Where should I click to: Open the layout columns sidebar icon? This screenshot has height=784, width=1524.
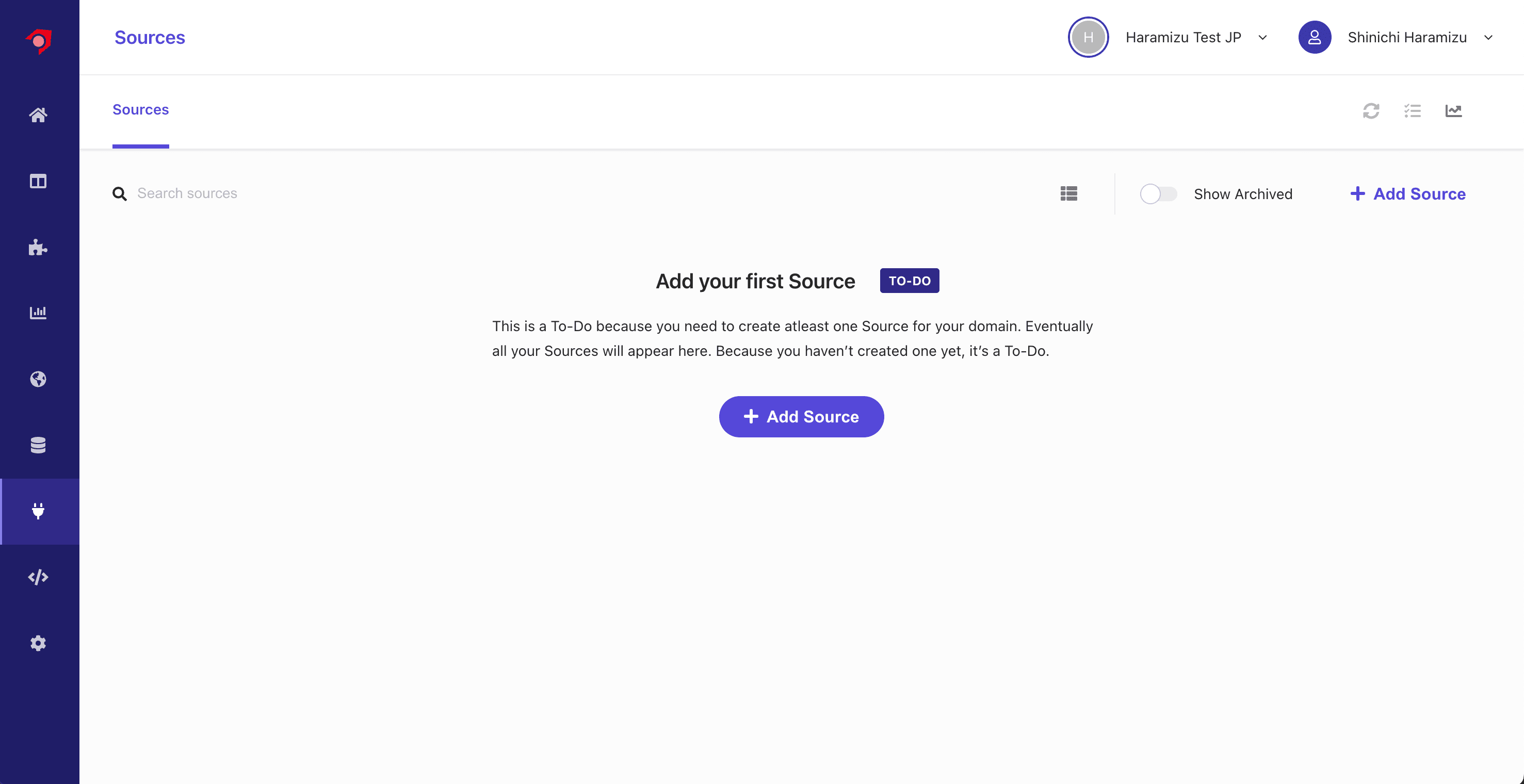point(39,181)
